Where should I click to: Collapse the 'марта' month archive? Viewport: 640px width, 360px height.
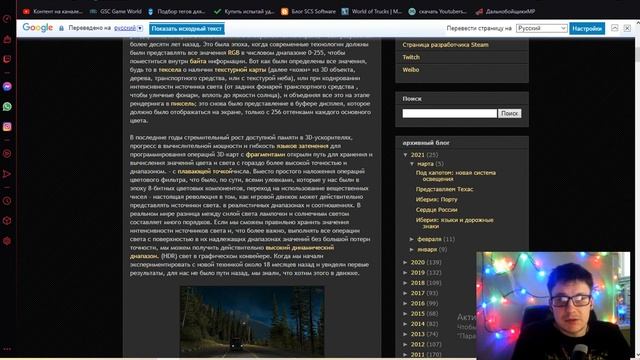412,164
